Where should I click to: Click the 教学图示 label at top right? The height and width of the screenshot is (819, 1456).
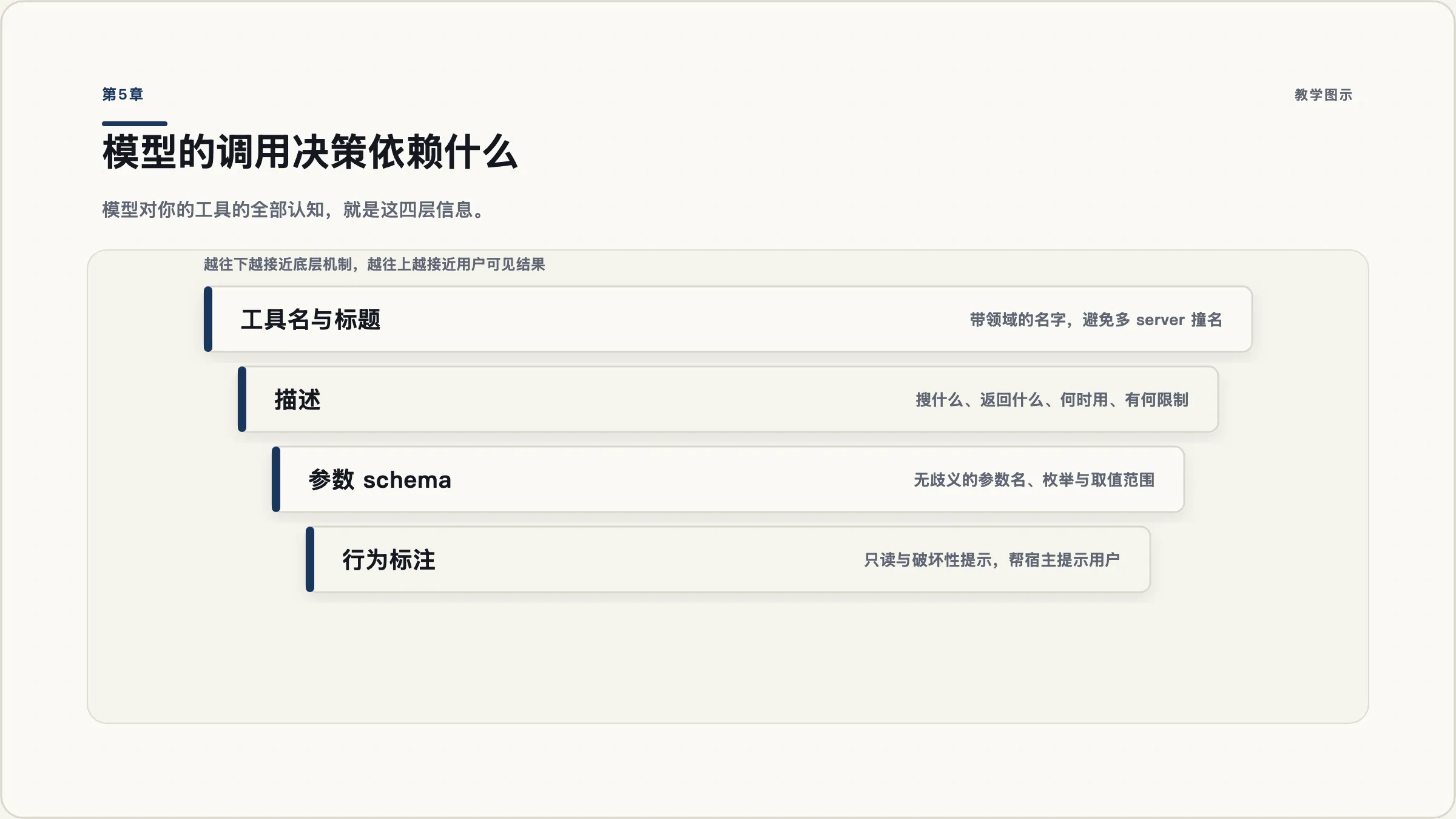click(1323, 95)
